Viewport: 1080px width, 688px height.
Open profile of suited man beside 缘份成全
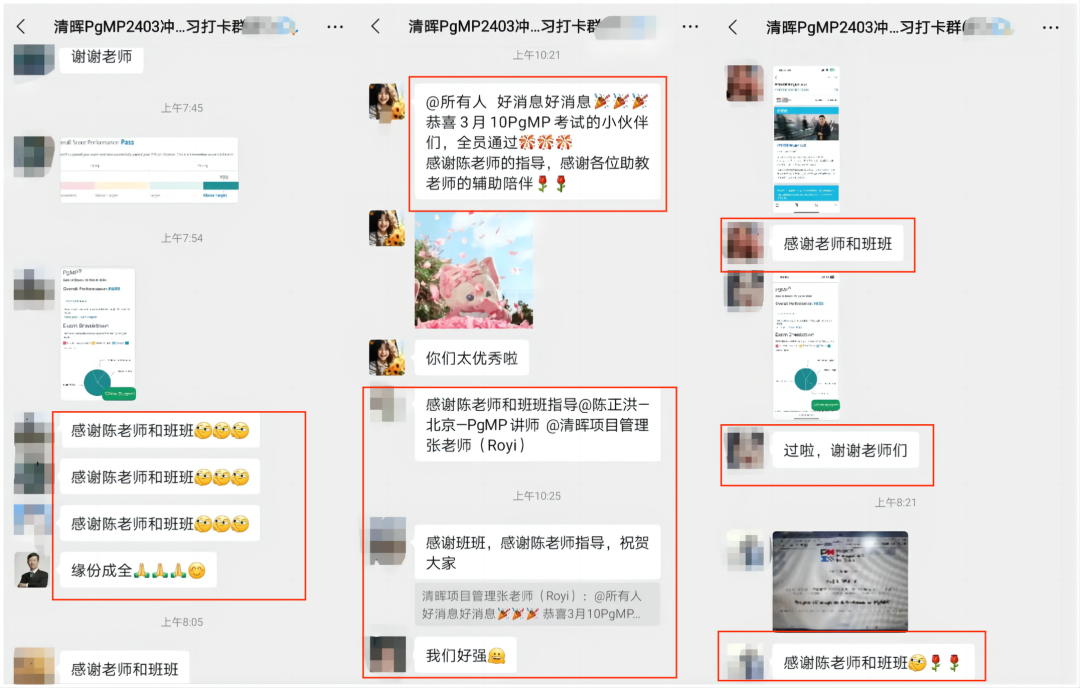tap(33, 569)
